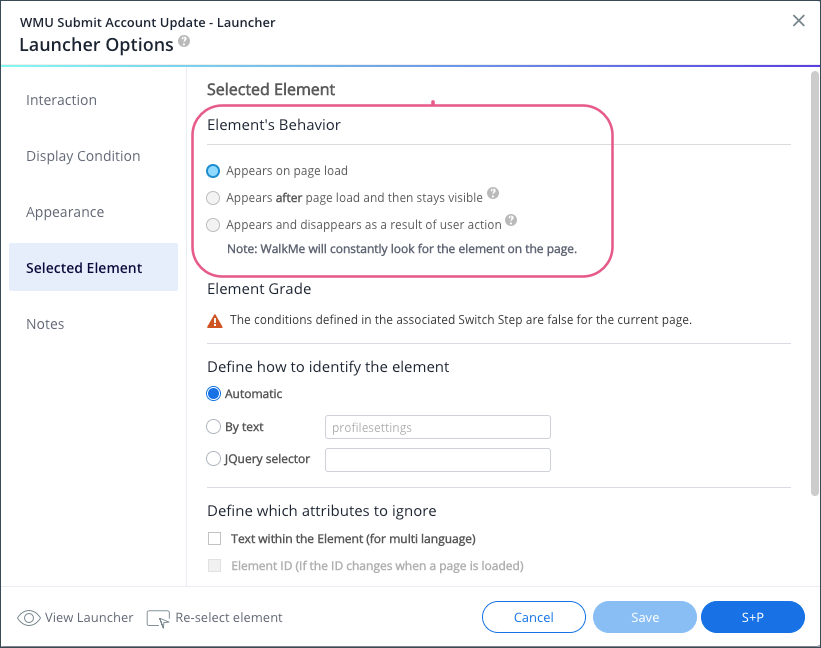Choose the JQuery selector radio option
This screenshot has width=821, height=648.
coord(213,459)
